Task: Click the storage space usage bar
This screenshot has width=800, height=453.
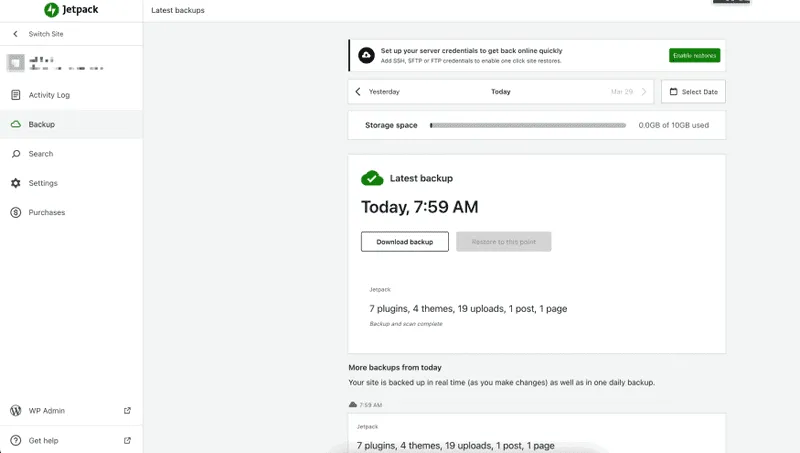Action: 528,125
